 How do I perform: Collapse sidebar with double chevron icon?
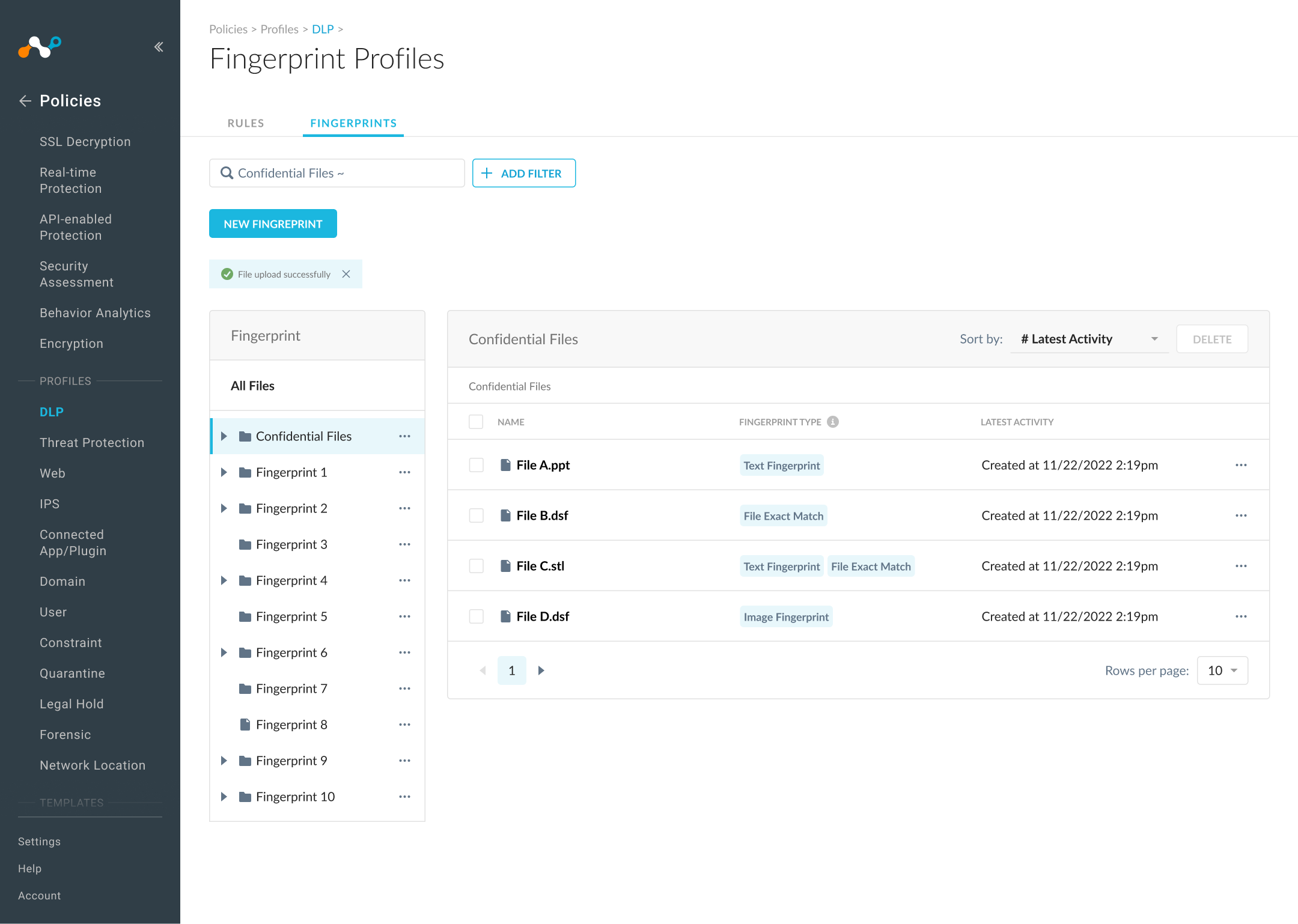point(159,47)
